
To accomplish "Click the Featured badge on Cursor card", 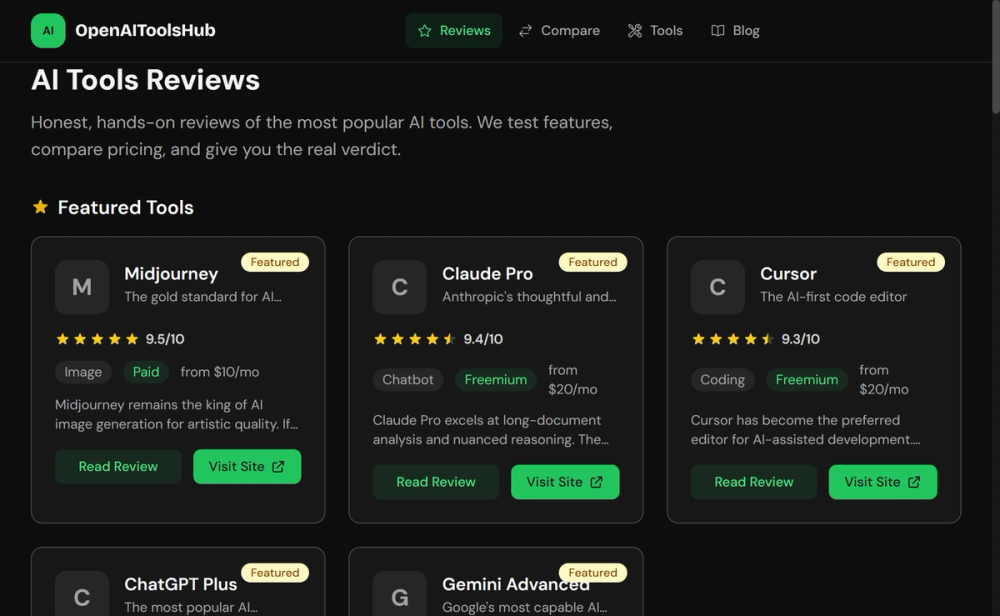I will point(911,262).
